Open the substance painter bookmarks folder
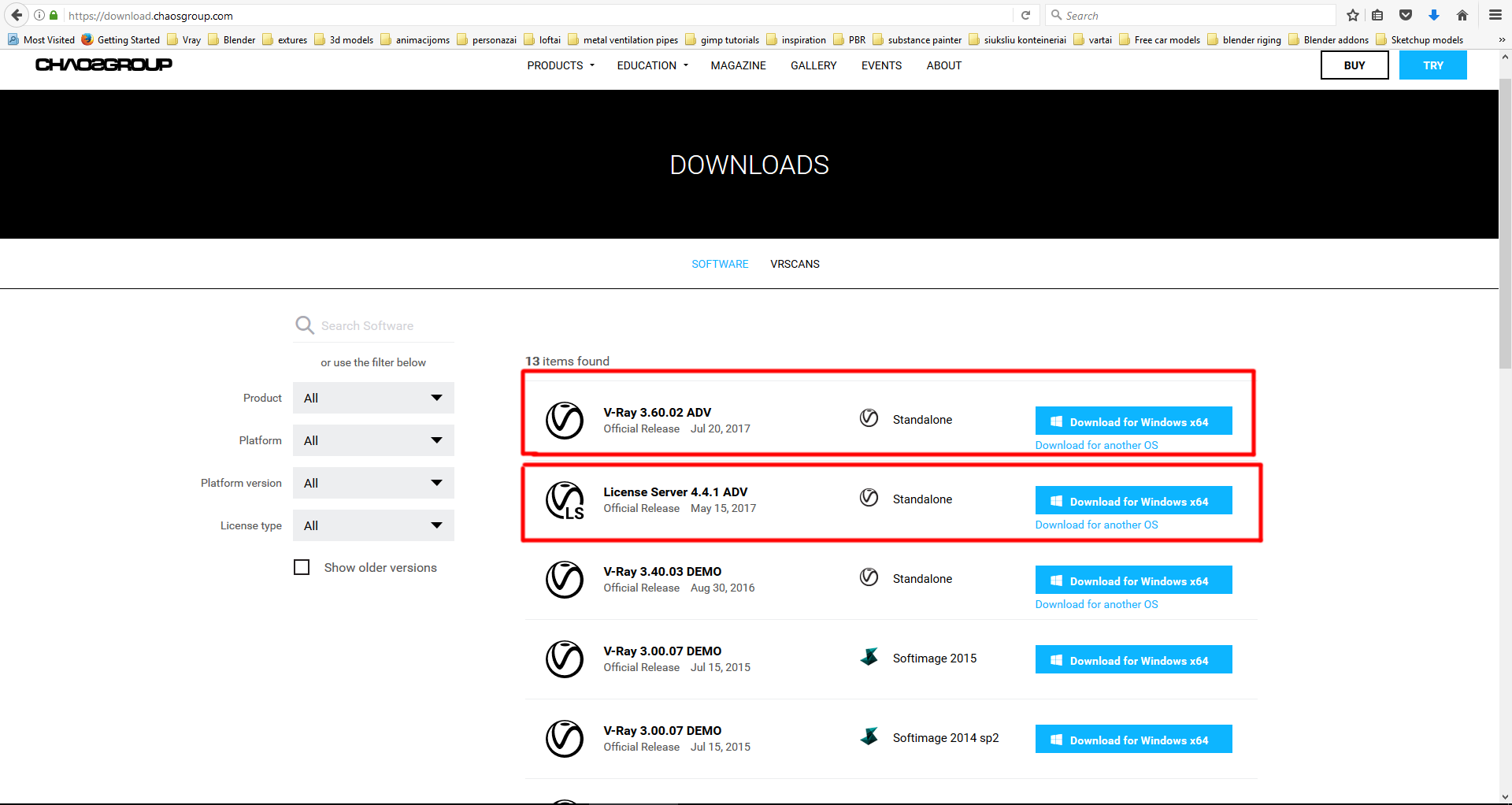 (917, 39)
